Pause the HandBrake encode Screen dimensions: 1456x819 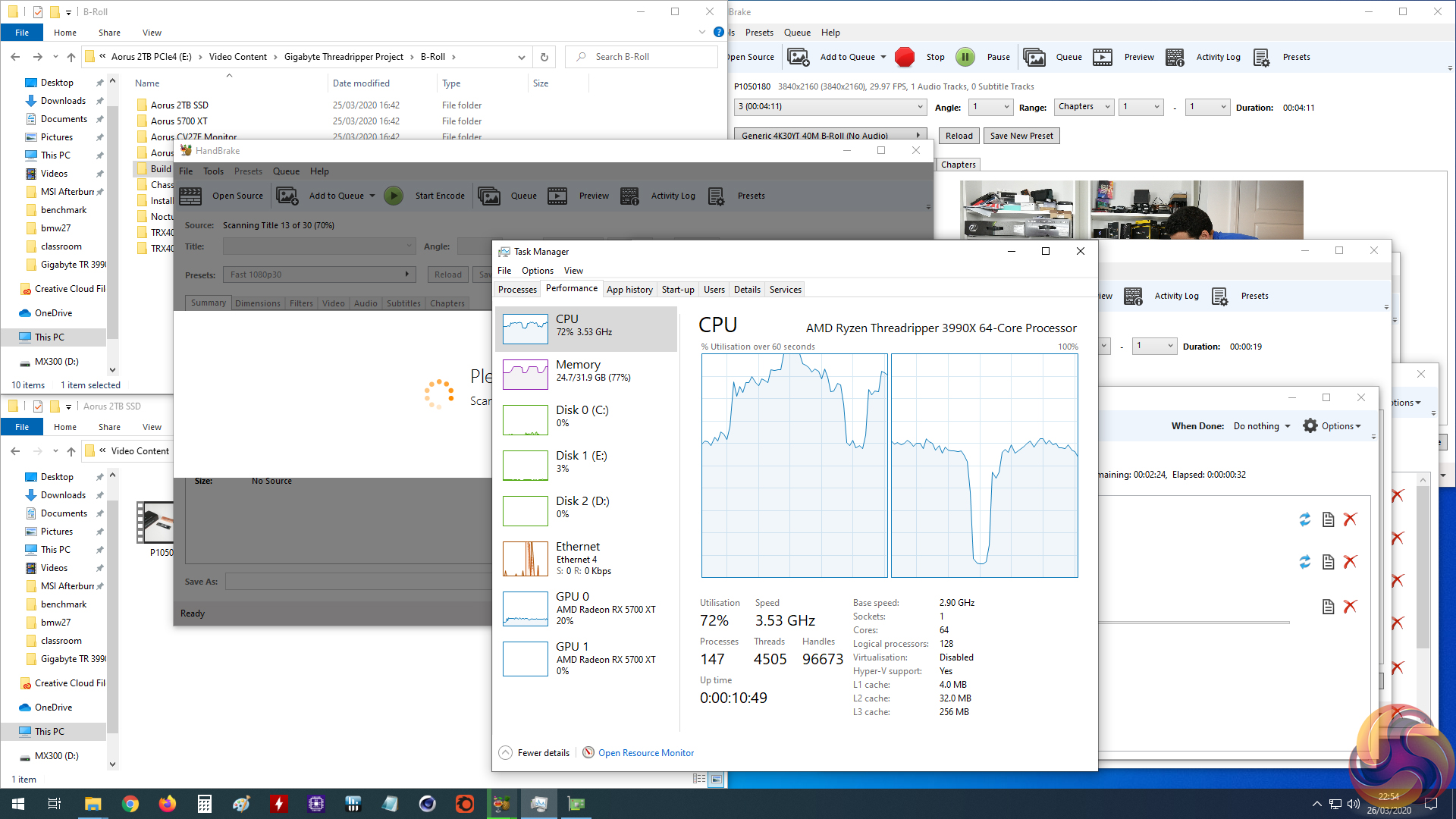(x=965, y=57)
